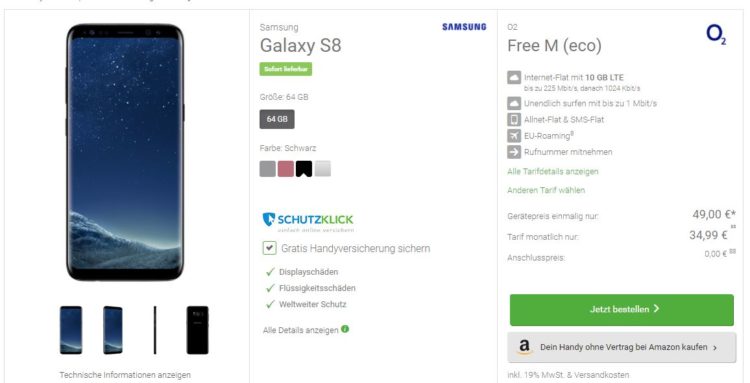
Task: Click the Jetzt bestellen button
Action: [x=621, y=309]
